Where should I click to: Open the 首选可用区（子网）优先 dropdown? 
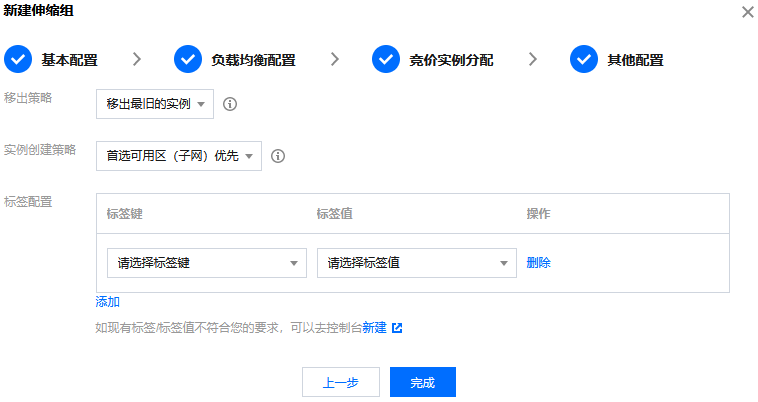[179, 156]
